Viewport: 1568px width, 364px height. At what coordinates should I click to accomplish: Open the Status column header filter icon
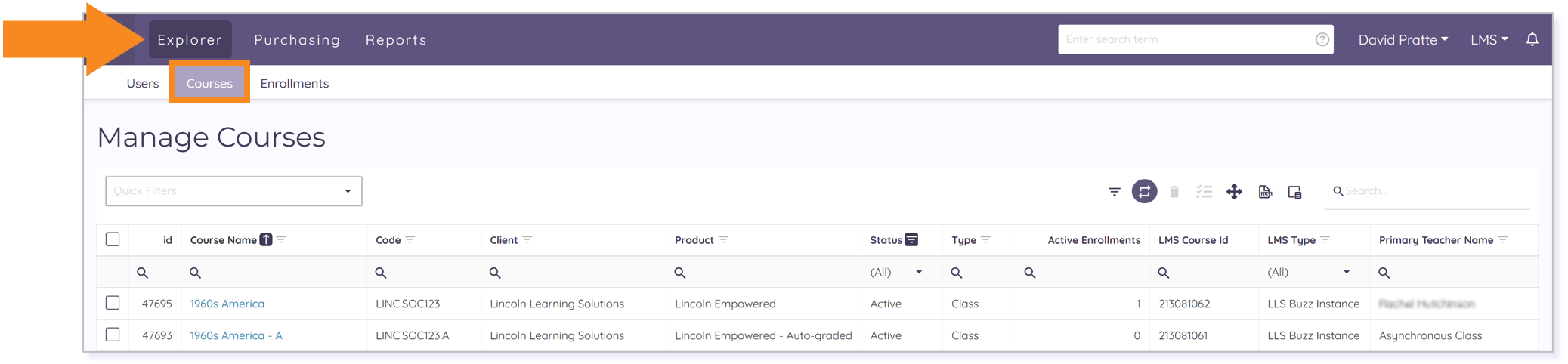tap(912, 239)
